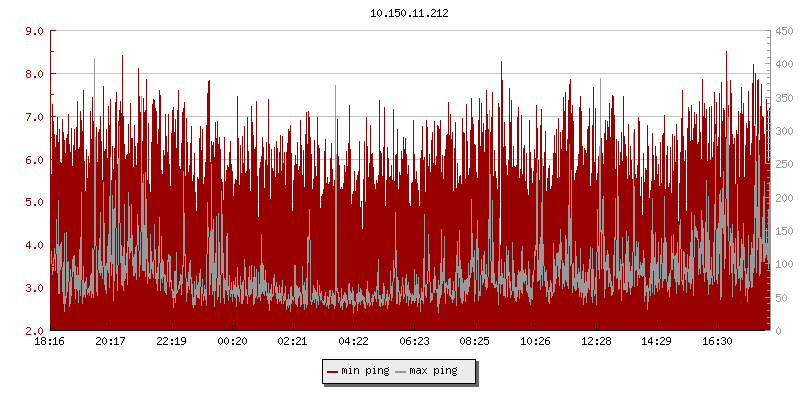
Task: Click the chart title 10.150.11.212
Action: [409, 13]
